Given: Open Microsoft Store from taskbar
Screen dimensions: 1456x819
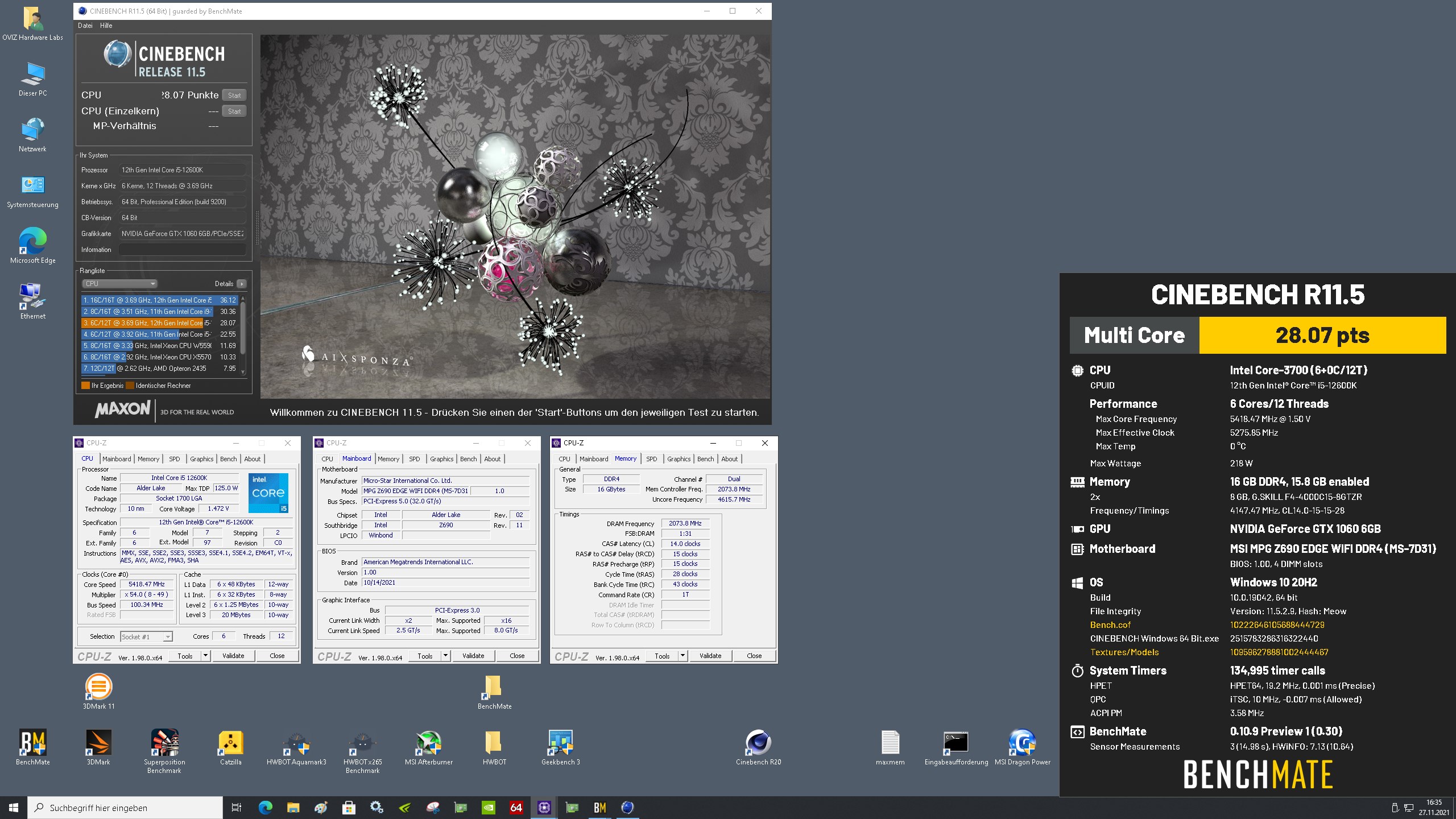Looking at the screenshot, I should [349, 807].
